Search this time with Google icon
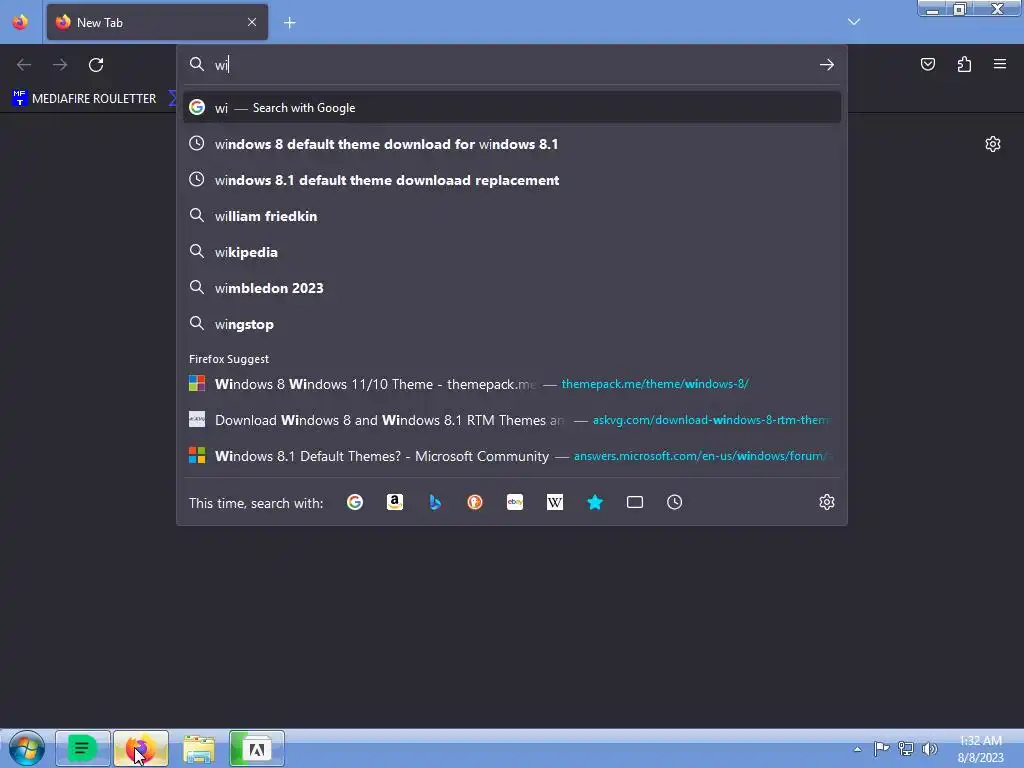 [x=355, y=502]
